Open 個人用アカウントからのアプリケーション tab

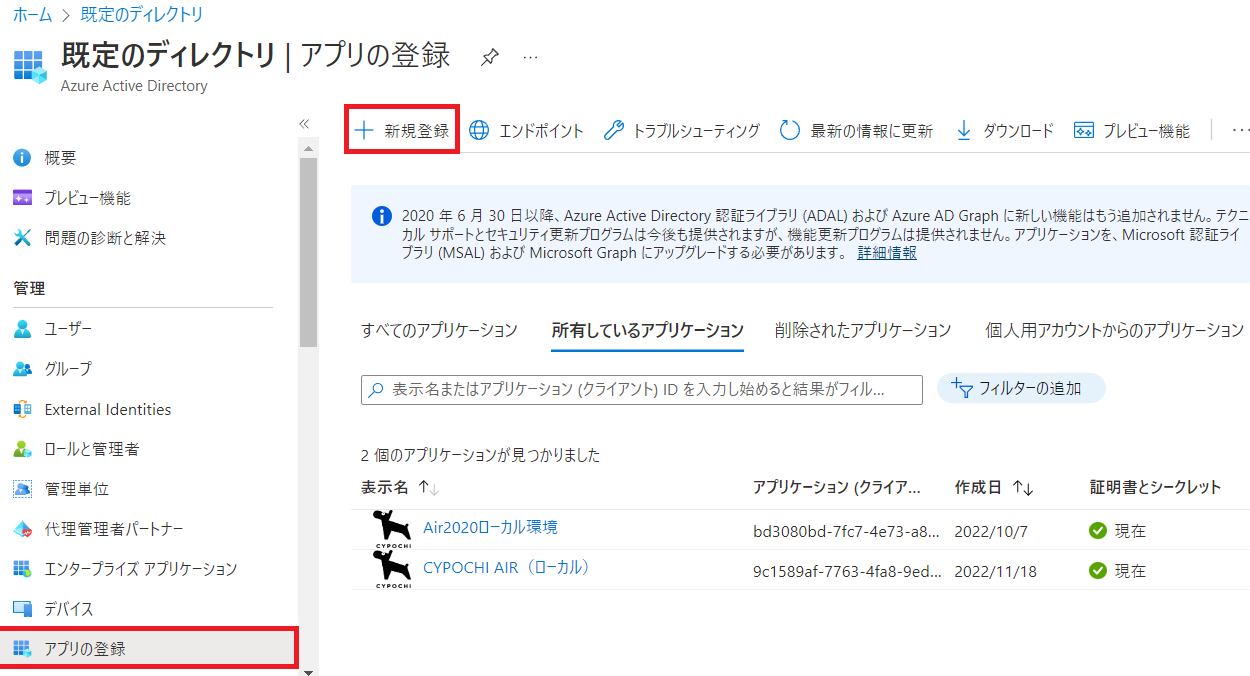coord(1115,330)
